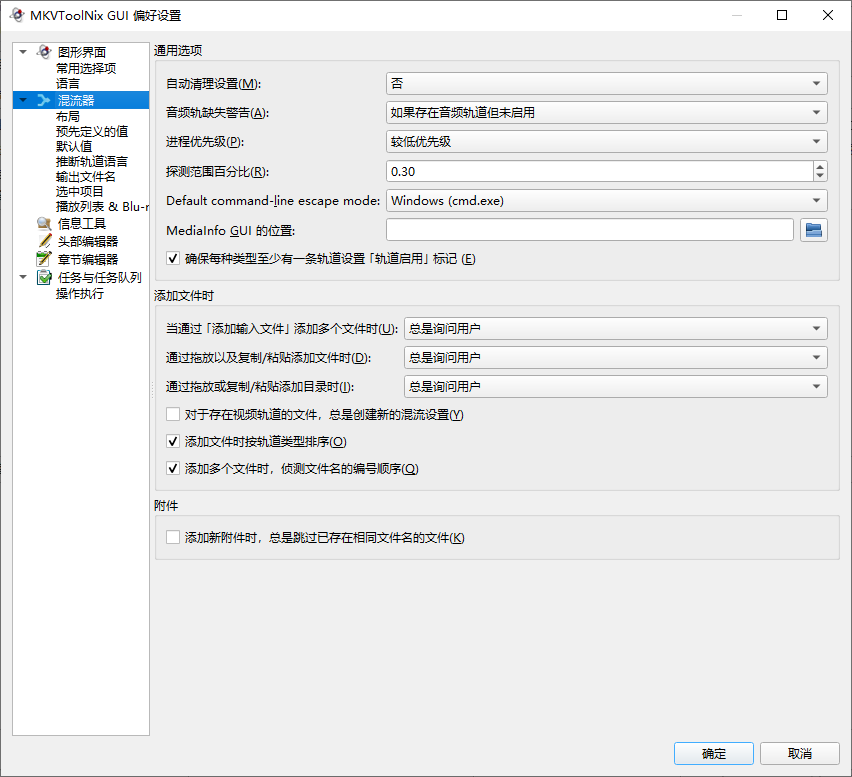
Task: Increase 探测范围百分比 with up arrow
Action: click(820, 166)
